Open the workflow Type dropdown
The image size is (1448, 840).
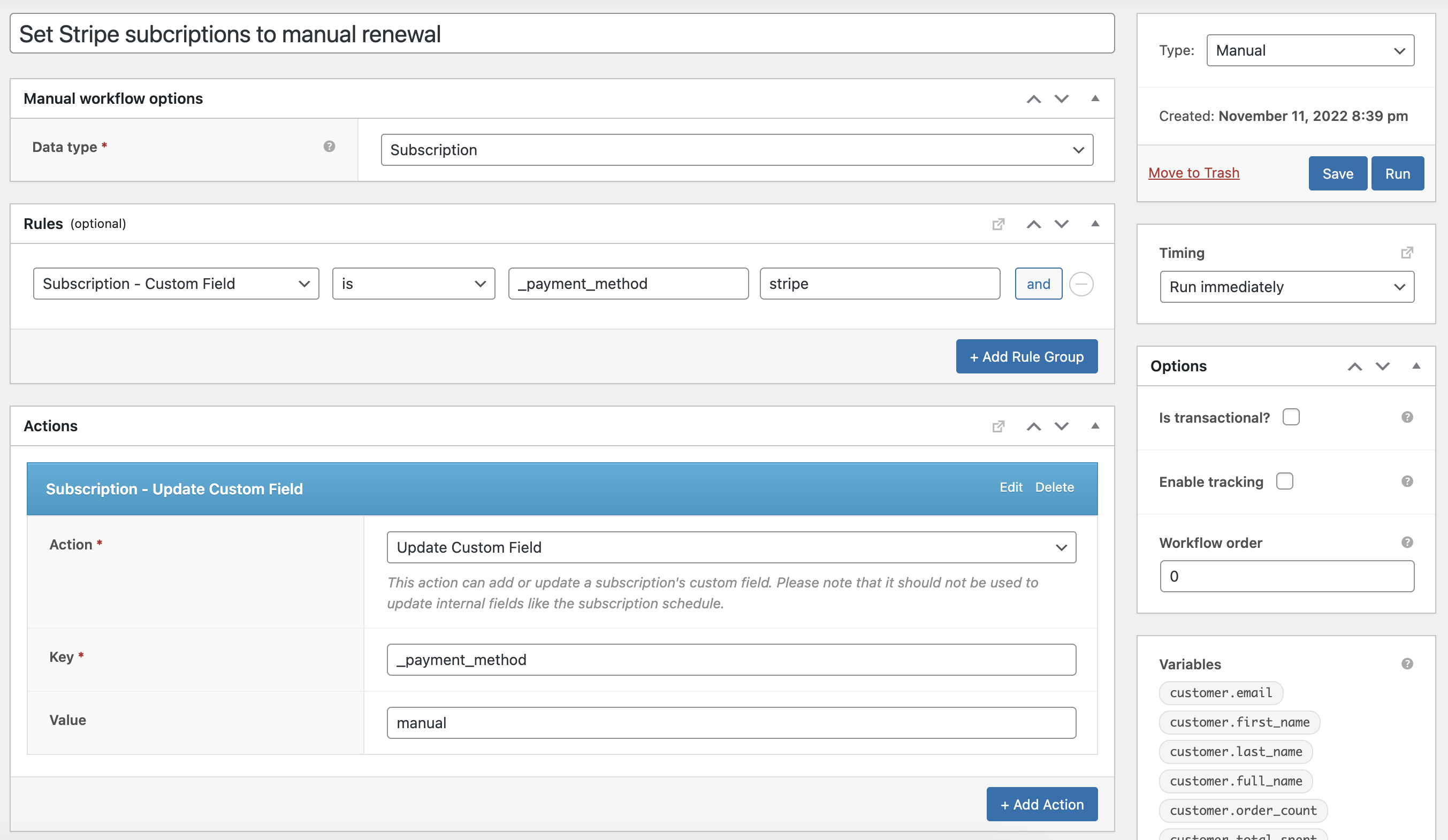click(x=1310, y=51)
